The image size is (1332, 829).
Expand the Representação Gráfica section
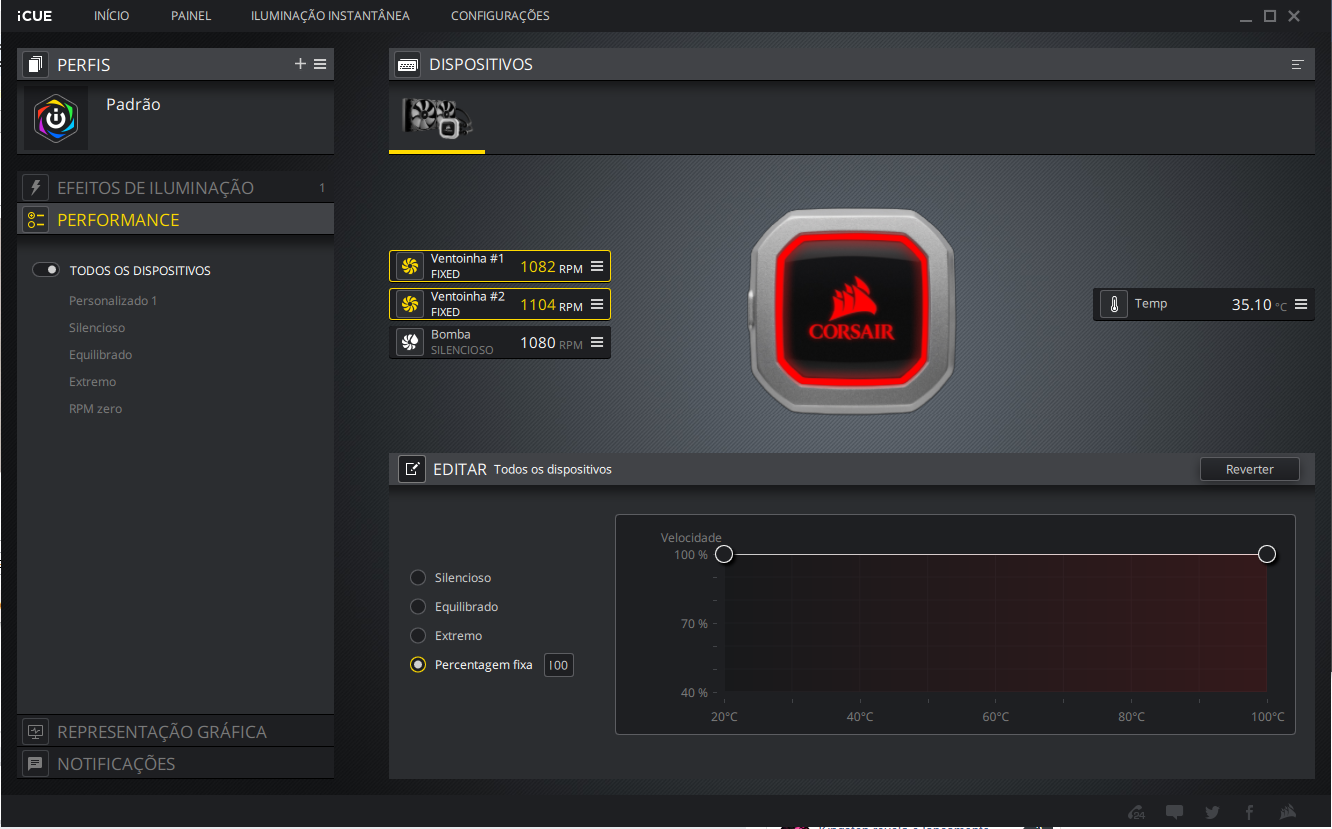point(176,731)
